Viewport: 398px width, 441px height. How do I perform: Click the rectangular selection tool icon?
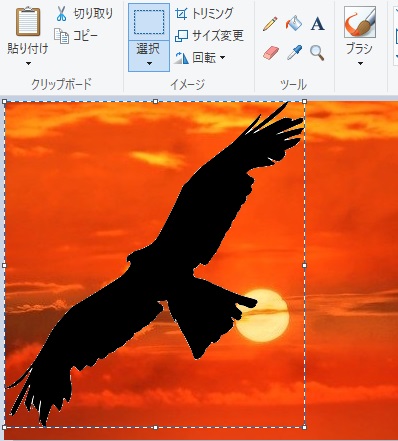(x=149, y=22)
